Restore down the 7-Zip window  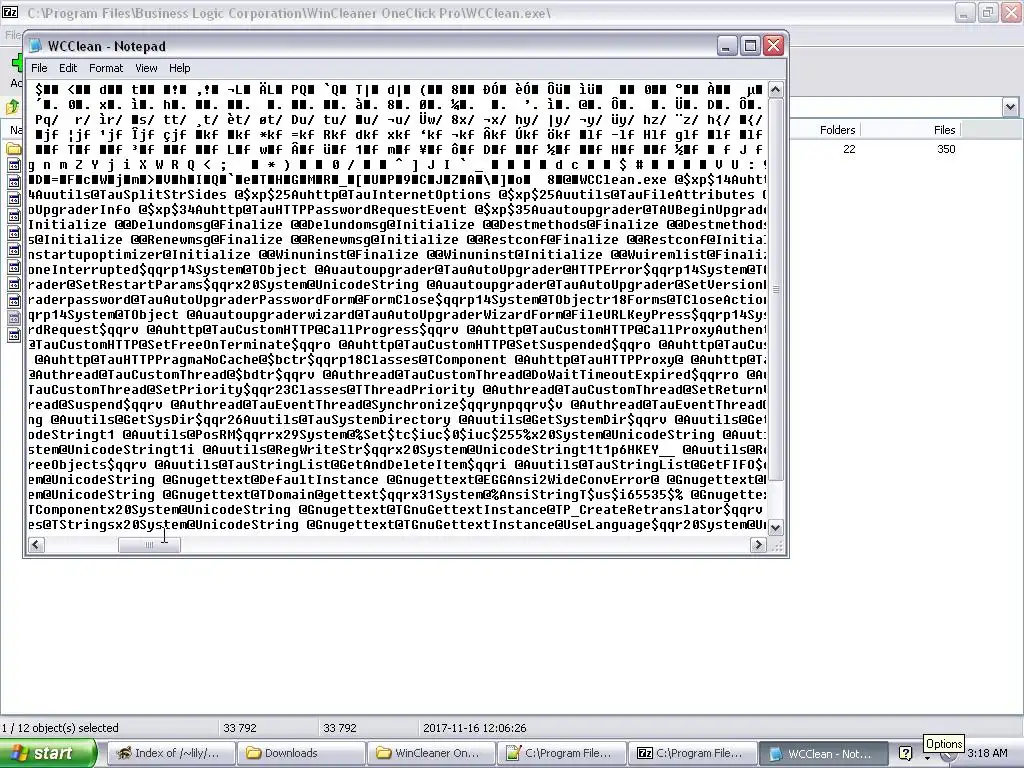click(x=988, y=12)
